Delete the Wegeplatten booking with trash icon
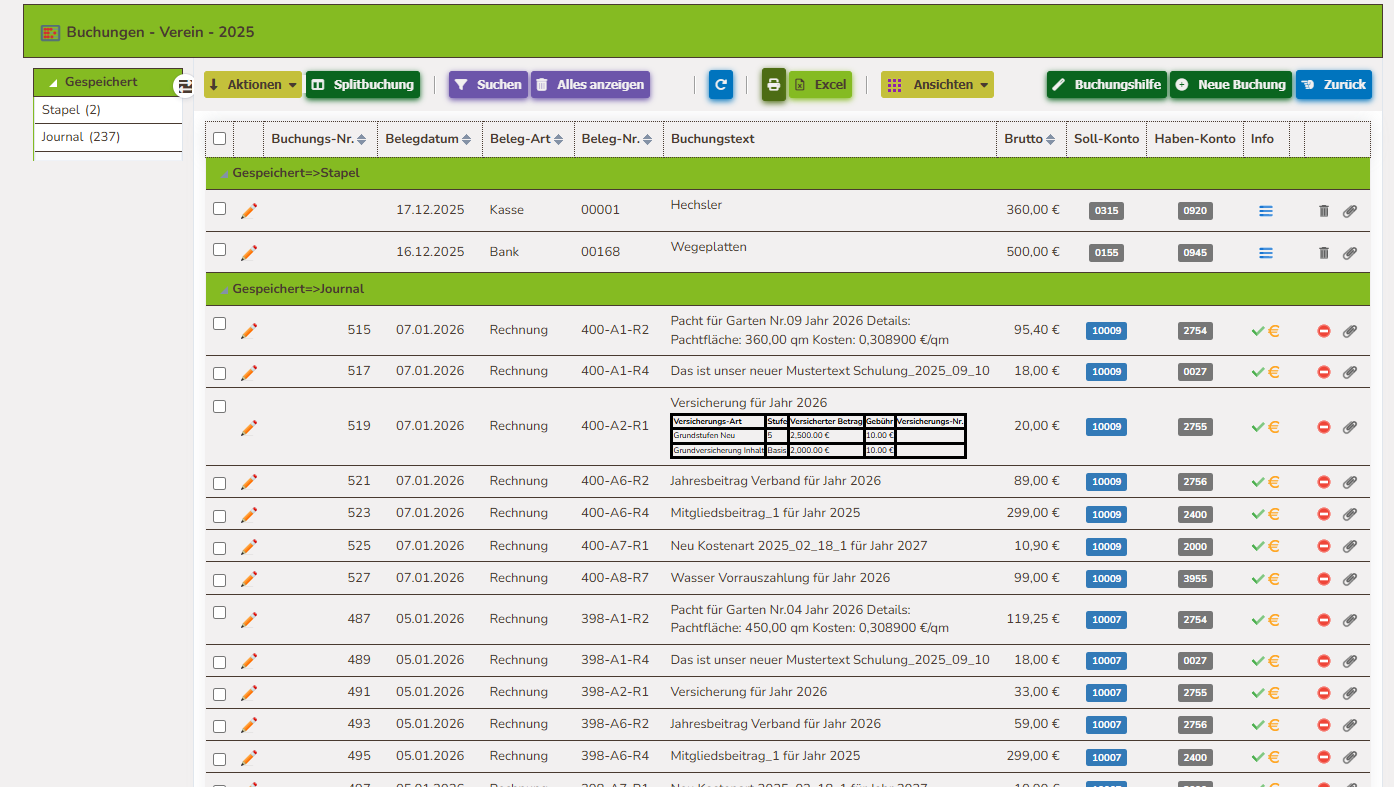 coord(1324,253)
